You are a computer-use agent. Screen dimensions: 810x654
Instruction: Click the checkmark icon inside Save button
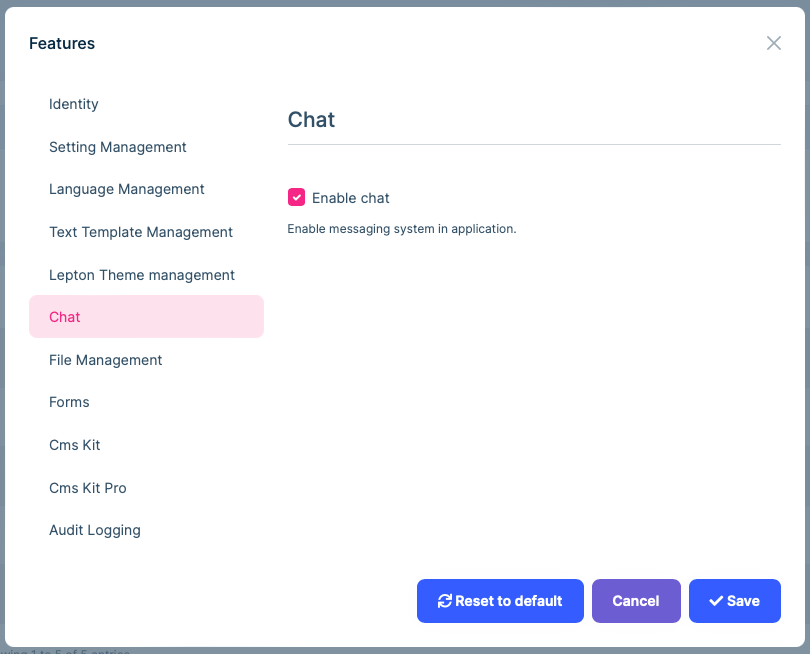click(x=714, y=601)
